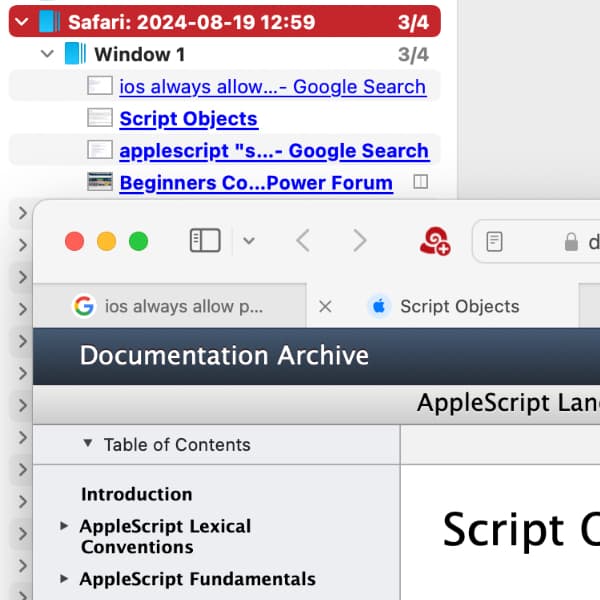Open the 'Beginners Co…Power Forum' link
The image size is (600, 600).
(x=256, y=183)
